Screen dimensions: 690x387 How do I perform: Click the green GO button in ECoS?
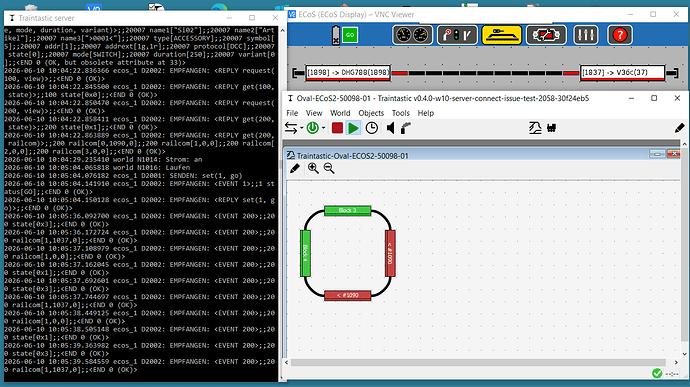click(x=350, y=35)
